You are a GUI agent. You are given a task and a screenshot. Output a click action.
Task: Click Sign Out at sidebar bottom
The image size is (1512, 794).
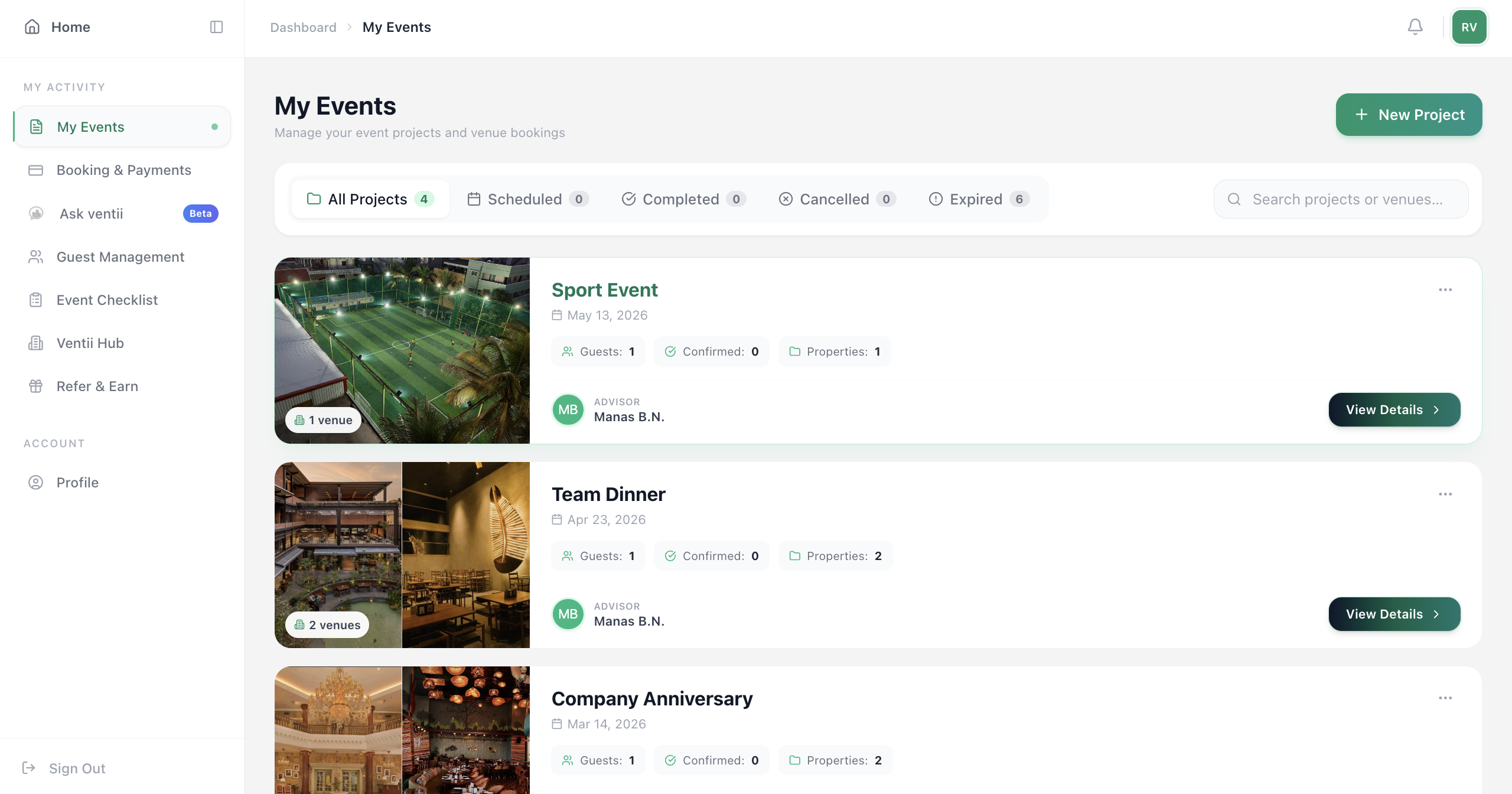[x=64, y=767]
